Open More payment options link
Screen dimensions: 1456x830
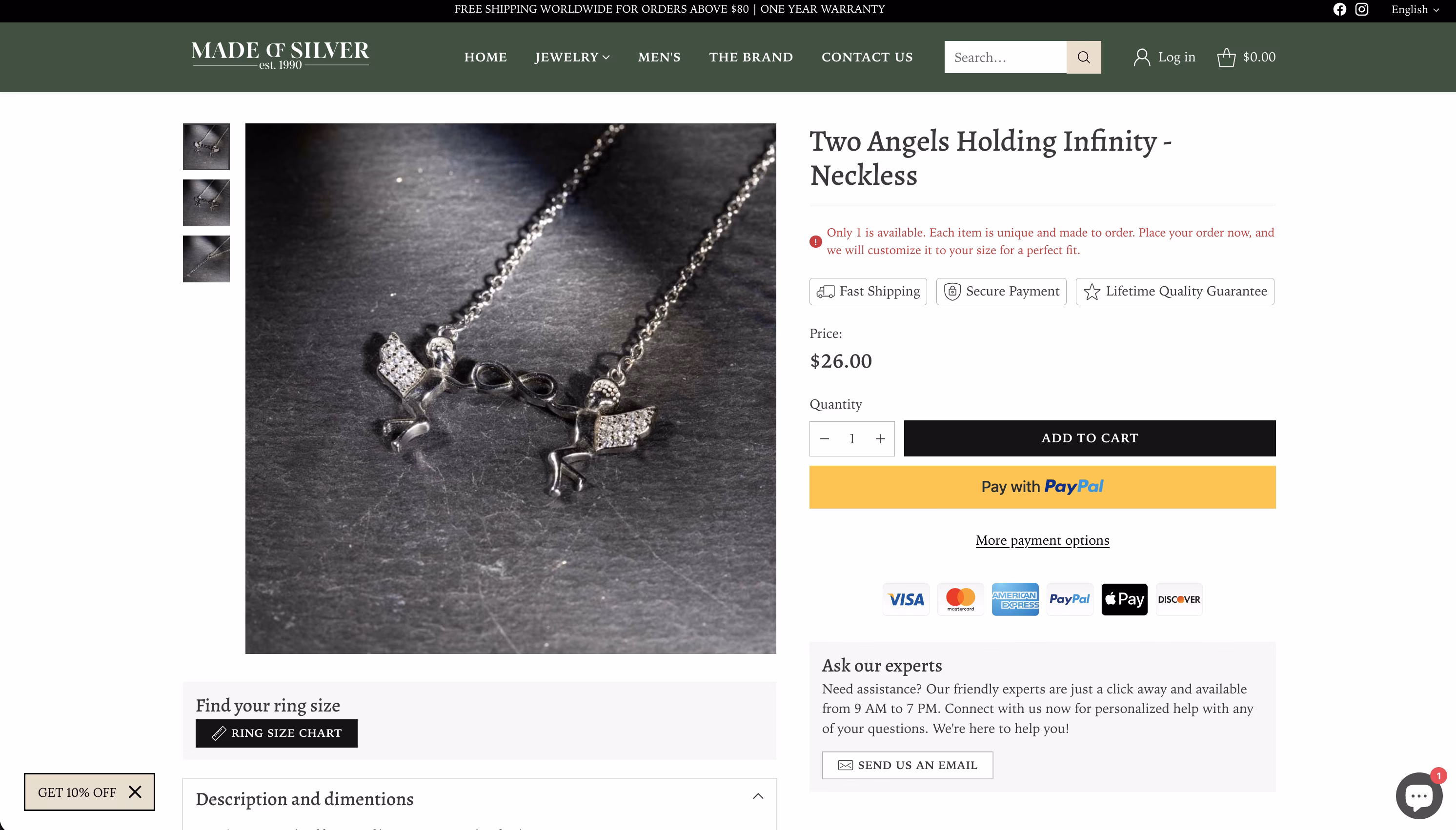1041,540
